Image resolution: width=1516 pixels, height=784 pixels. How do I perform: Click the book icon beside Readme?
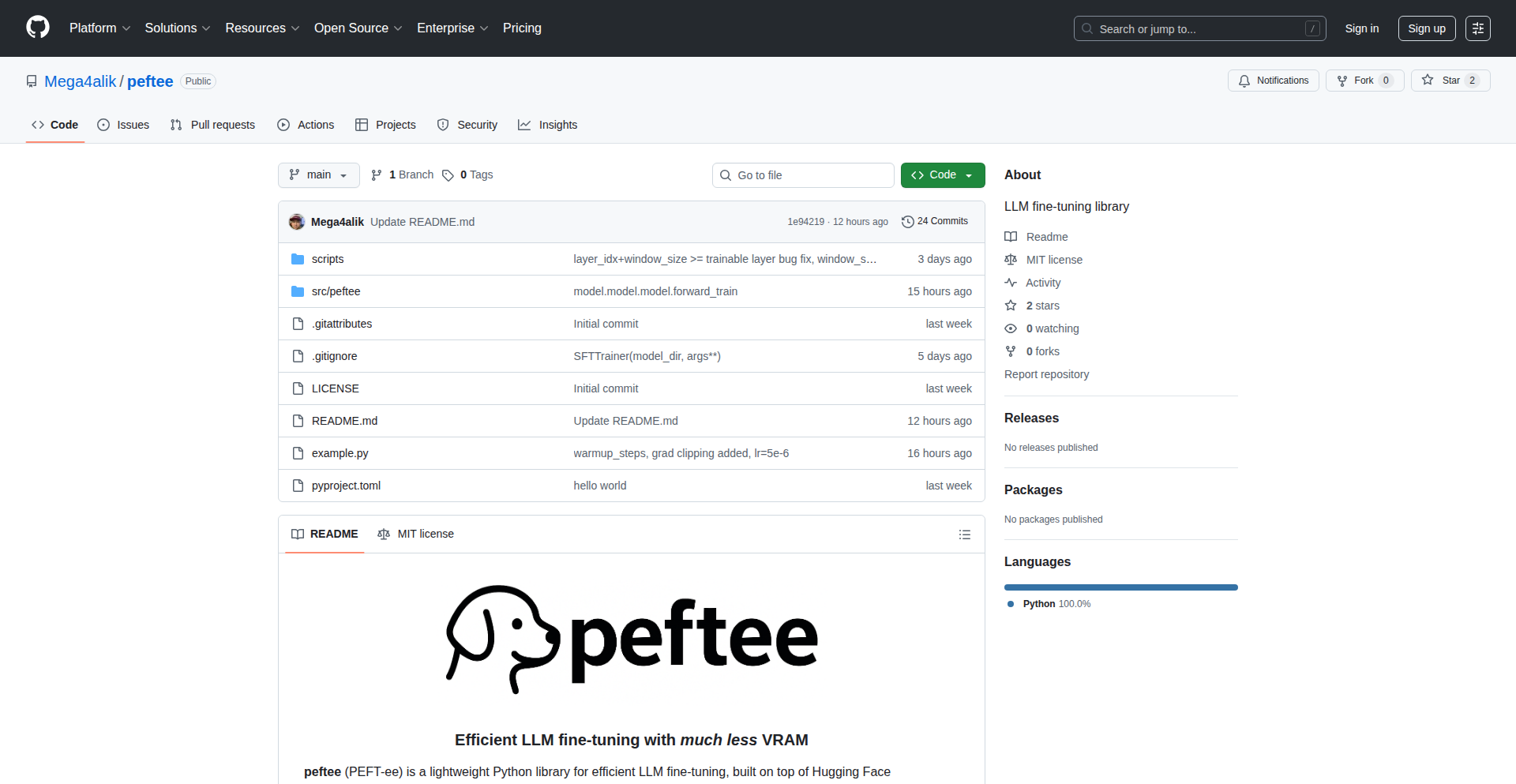click(1011, 237)
